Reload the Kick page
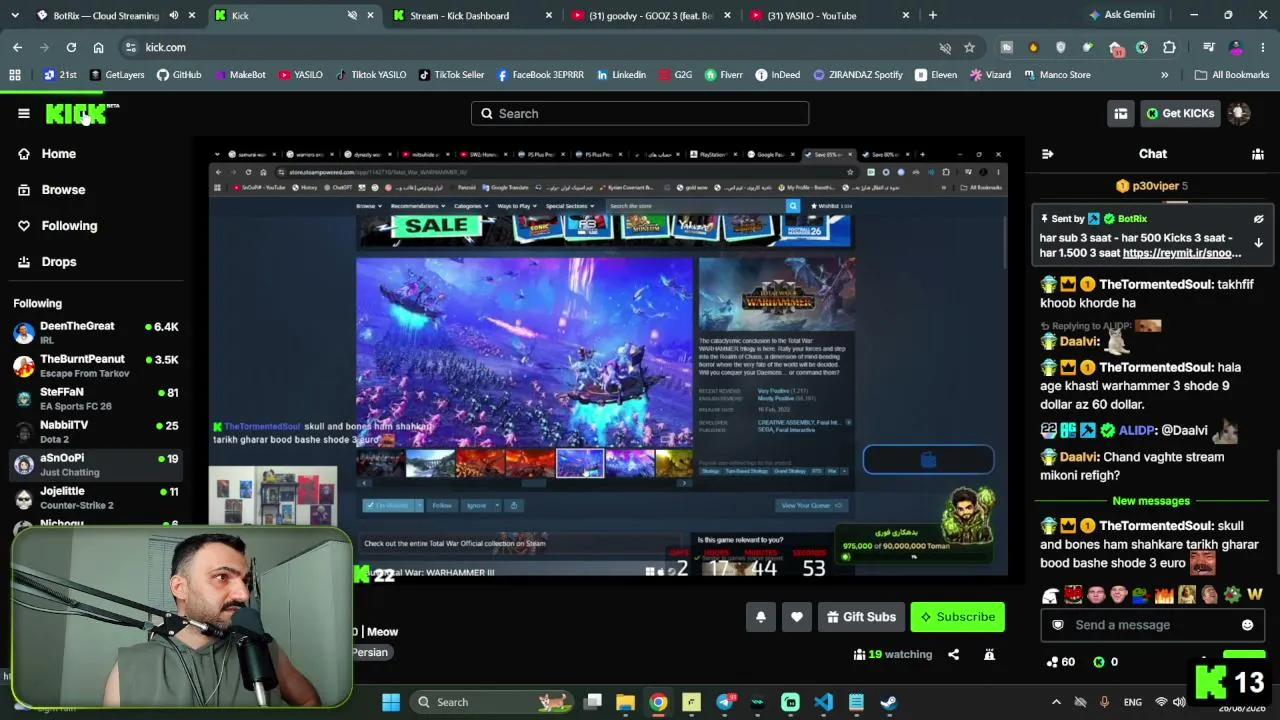The image size is (1280, 720). pyautogui.click(x=71, y=47)
